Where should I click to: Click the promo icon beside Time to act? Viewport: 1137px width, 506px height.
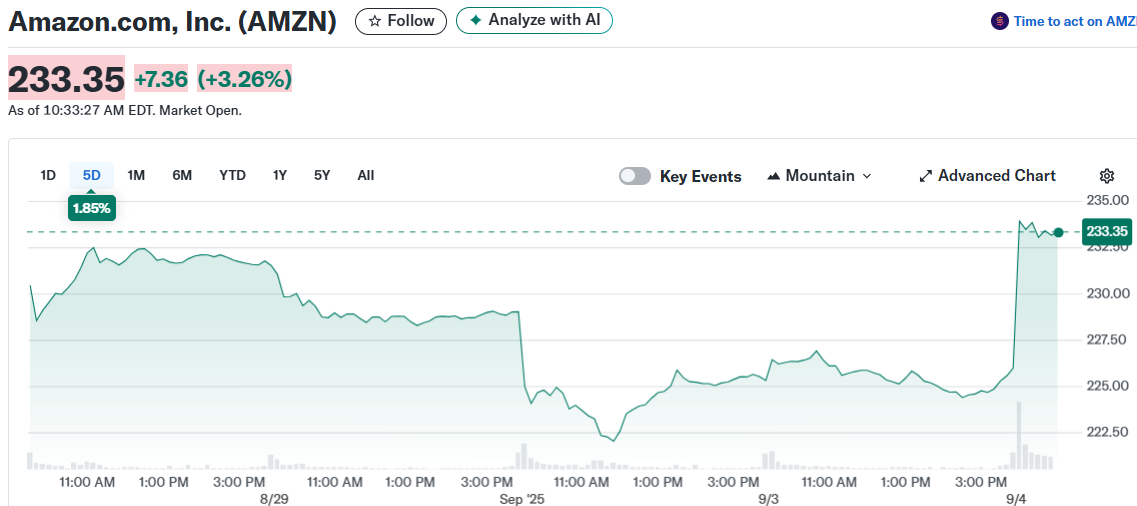999,21
